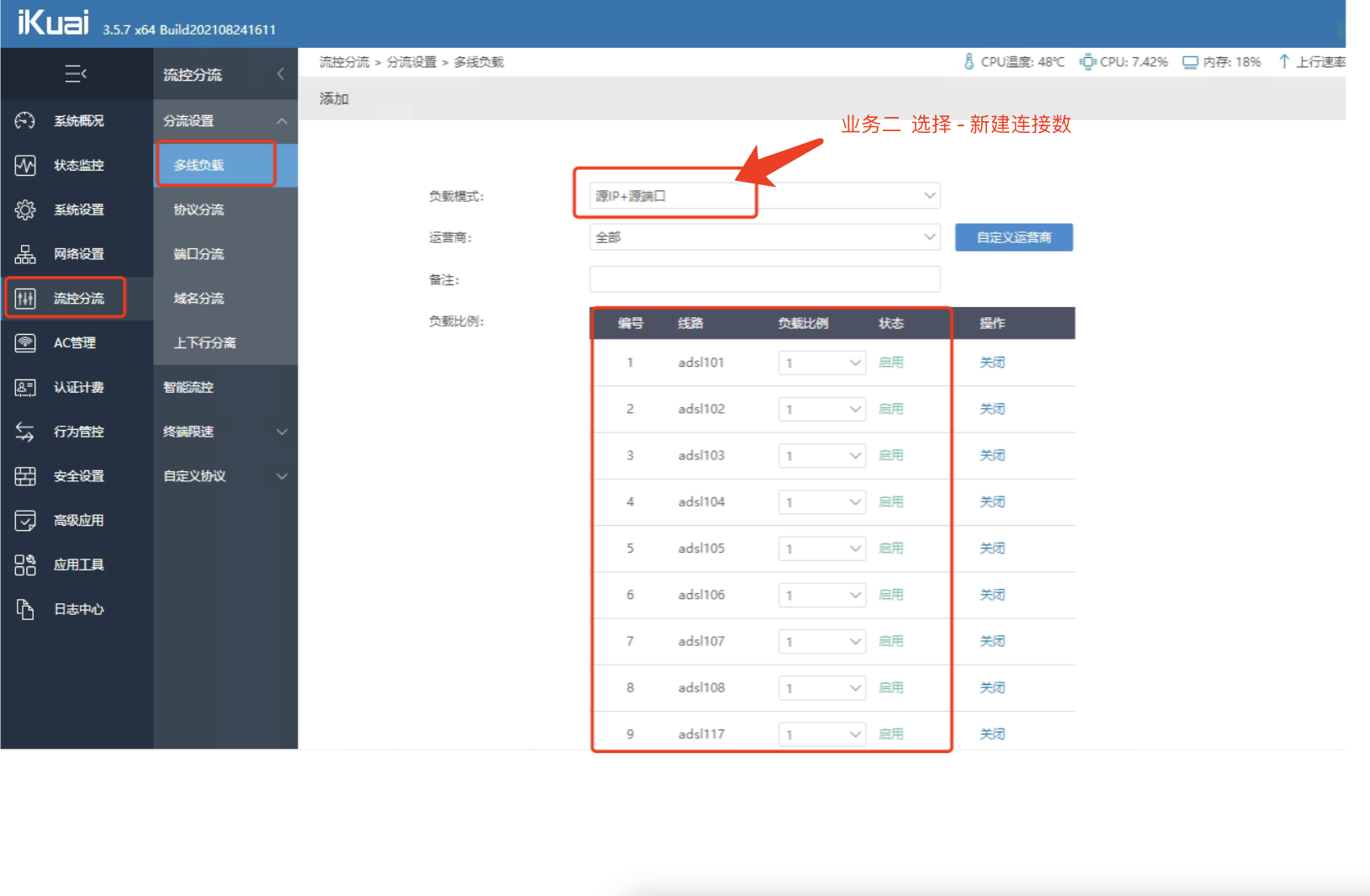Click the 认证计费 ID card icon
This screenshot has width=1370, height=896.
(25, 387)
